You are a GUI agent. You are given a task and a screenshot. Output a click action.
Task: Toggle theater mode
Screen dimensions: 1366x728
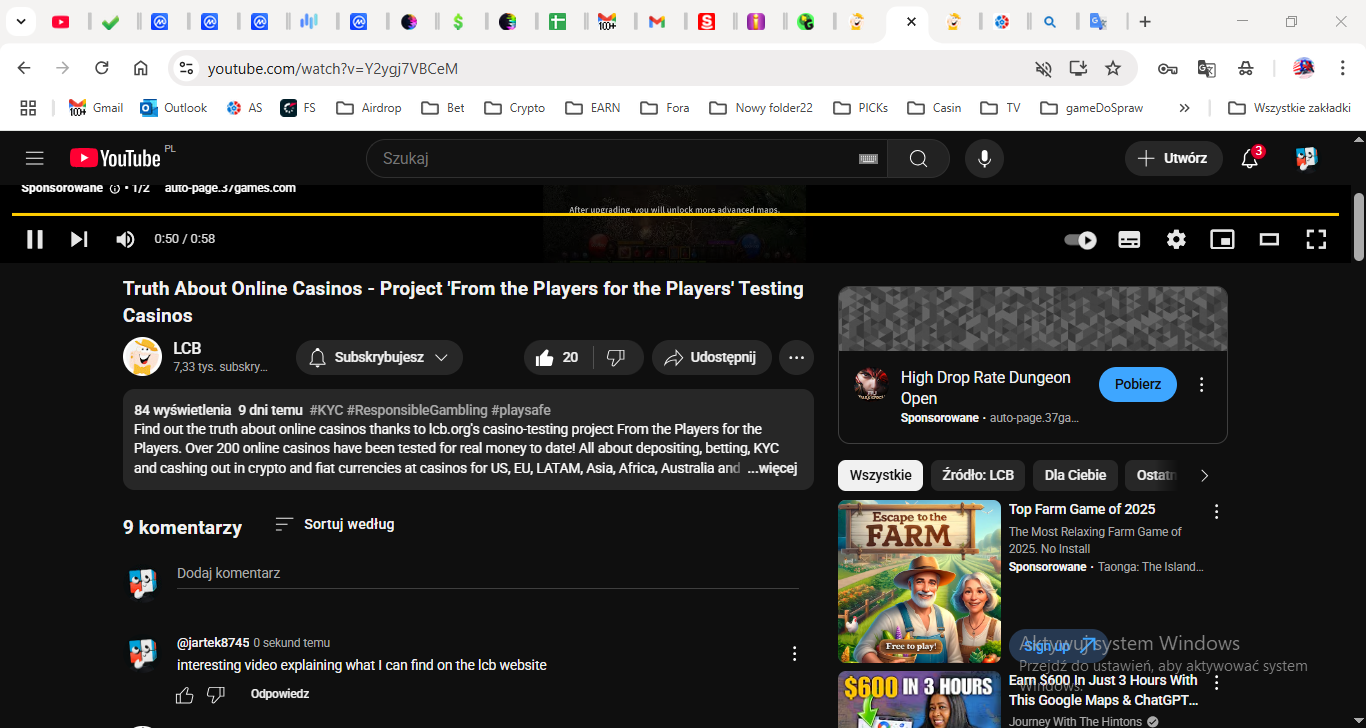[x=1269, y=239]
